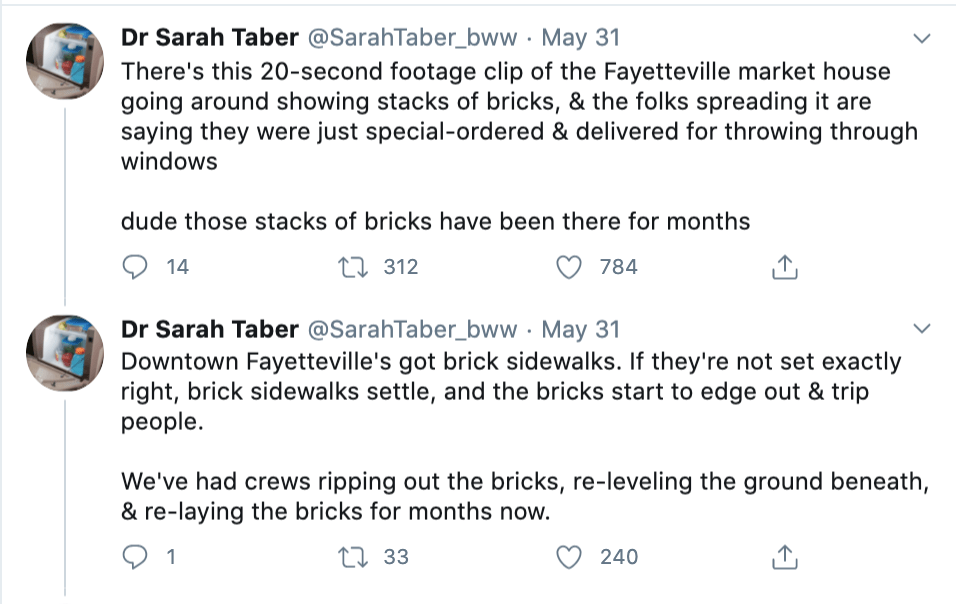Click the @SarahTaber_bww handle on first tweet

tap(412, 38)
